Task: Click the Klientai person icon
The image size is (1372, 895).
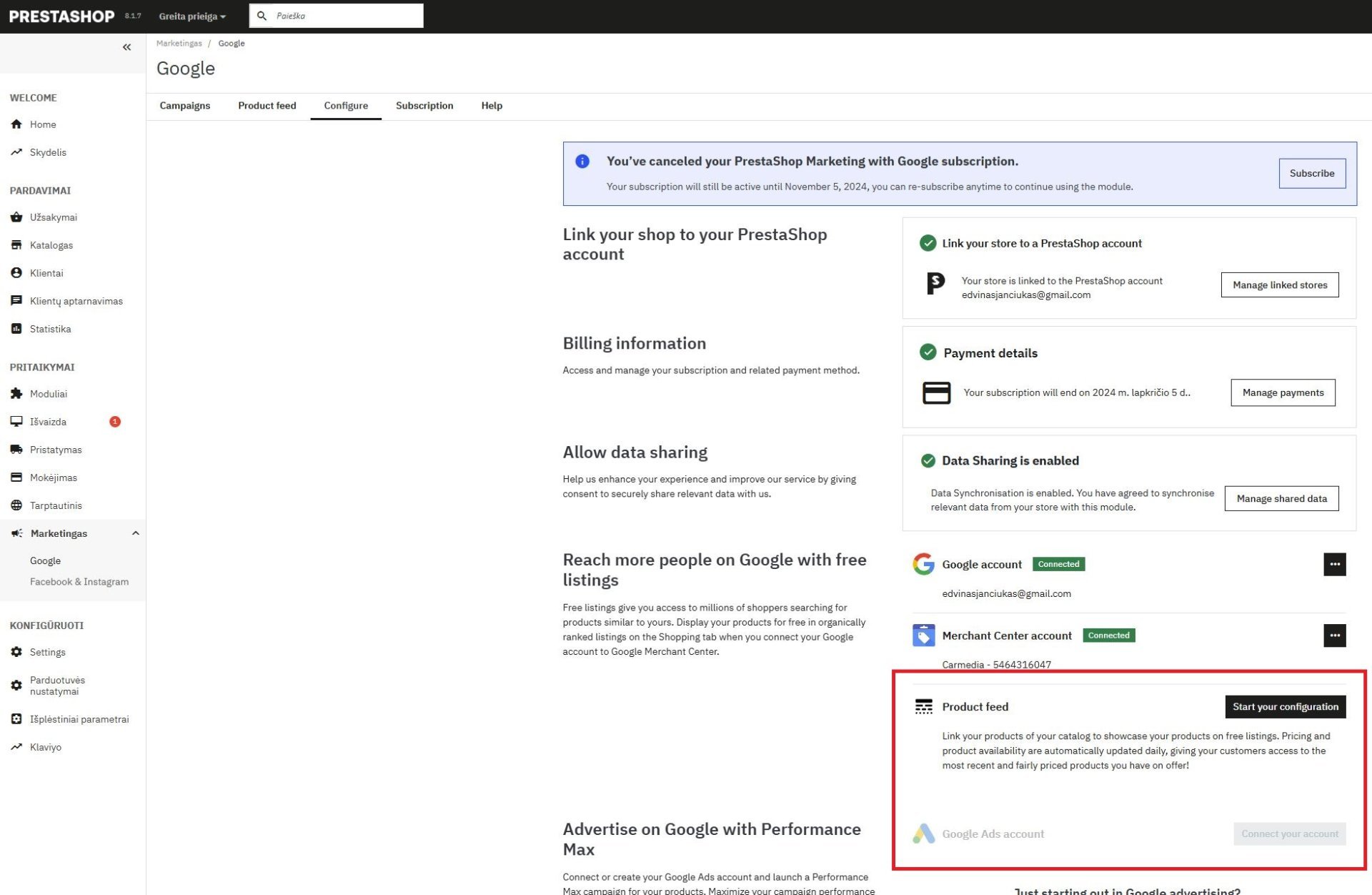Action: (x=16, y=273)
